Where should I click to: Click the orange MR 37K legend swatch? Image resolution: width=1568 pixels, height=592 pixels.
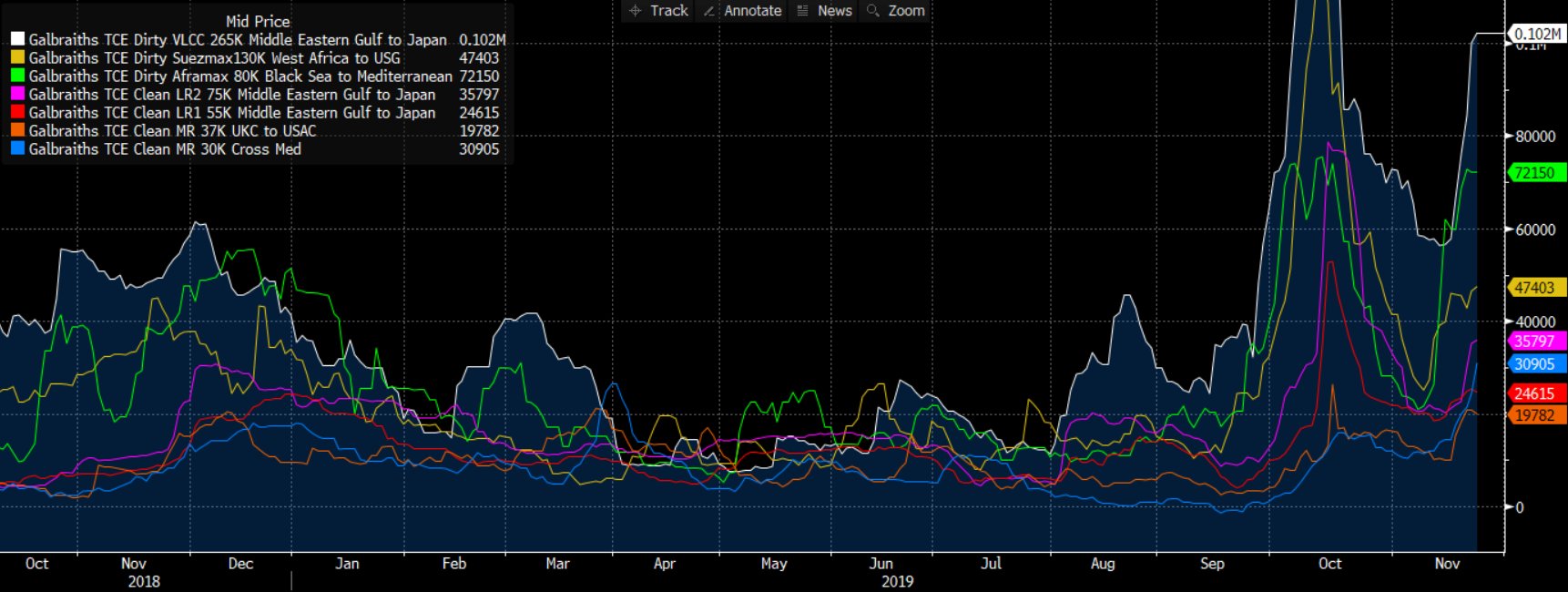point(17,131)
